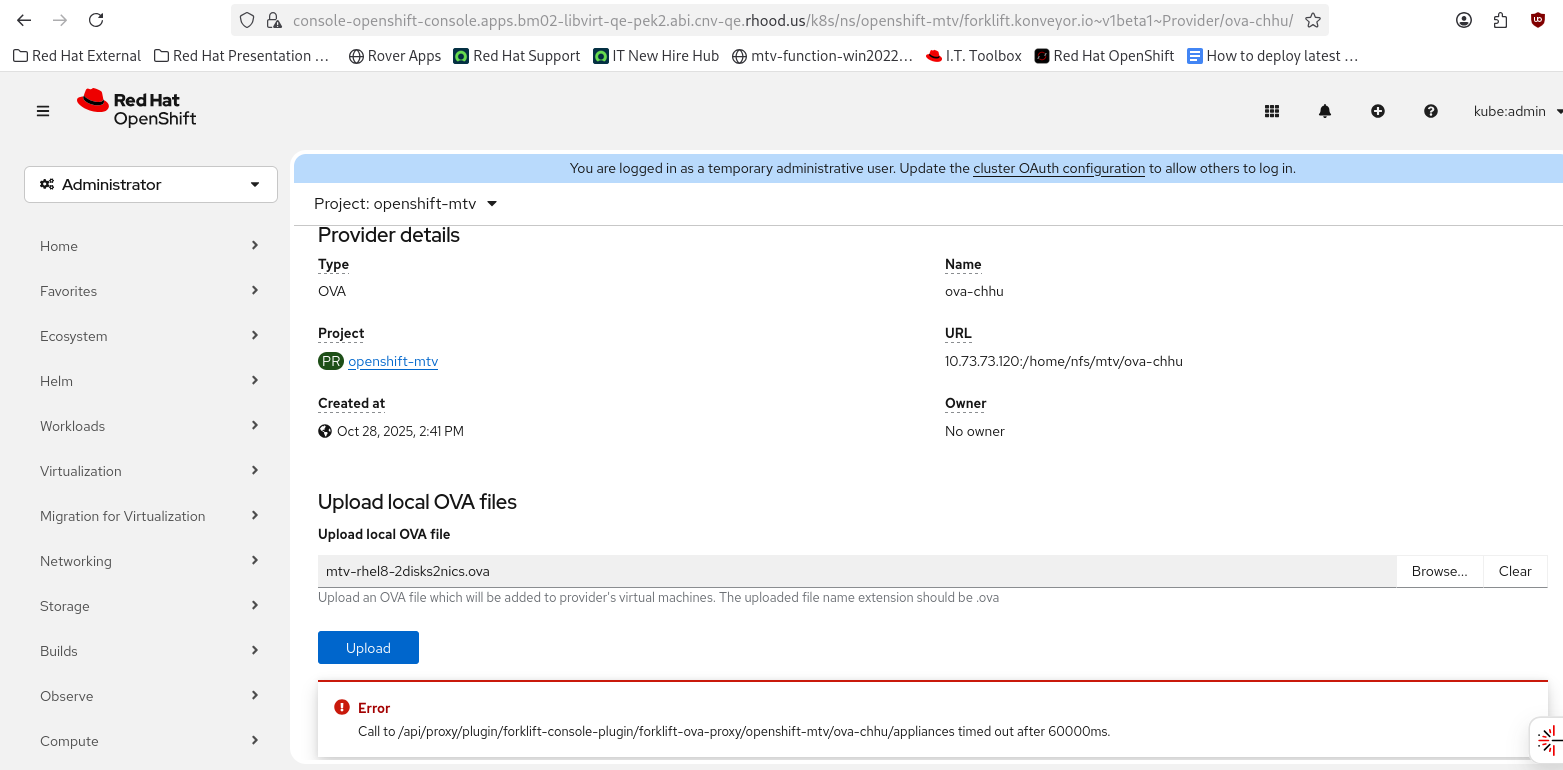The height and width of the screenshot is (770, 1563).
Task: Expand the Virtualization navigation section
Action: pos(151,471)
